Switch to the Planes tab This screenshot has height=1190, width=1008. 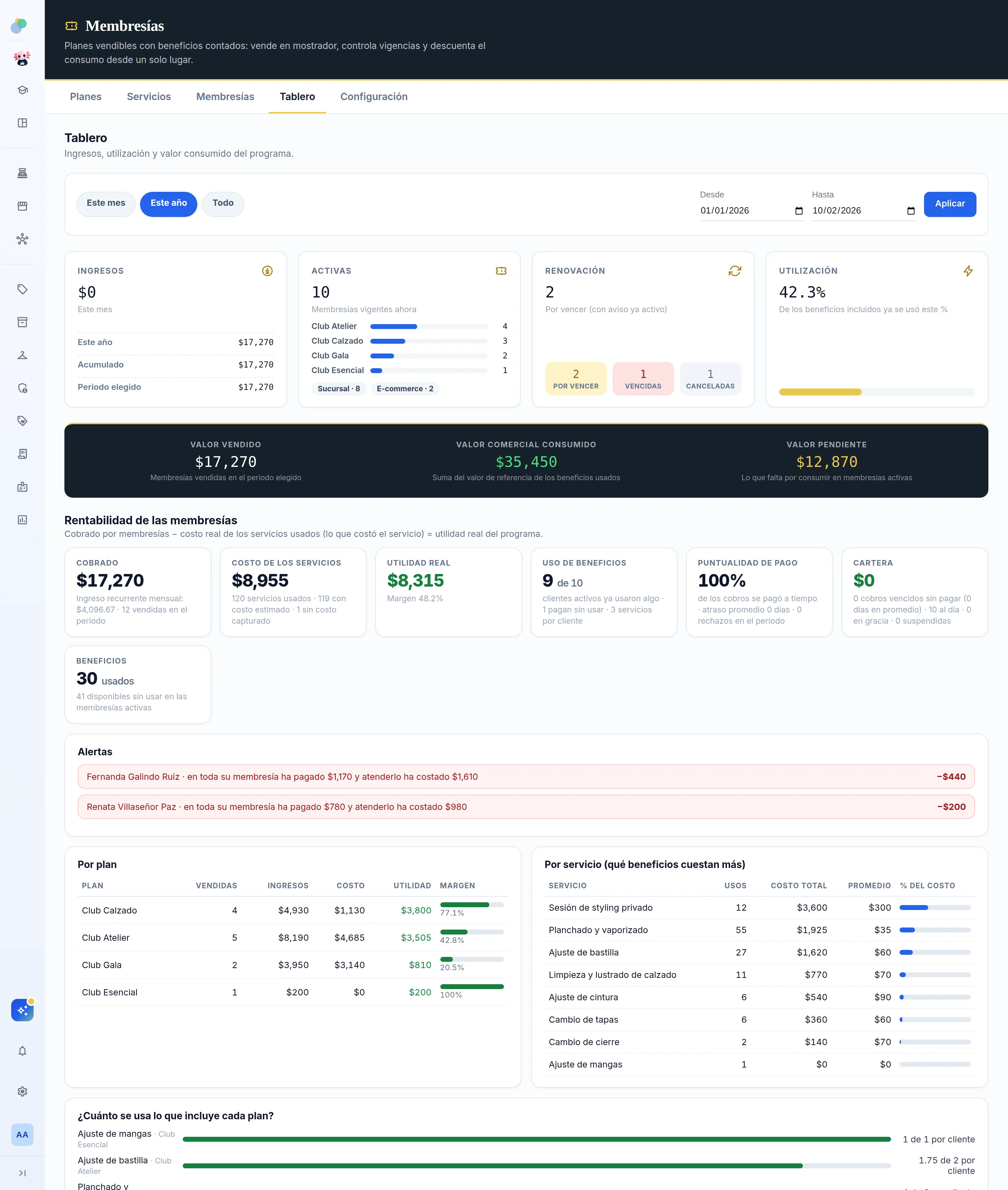pos(86,97)
